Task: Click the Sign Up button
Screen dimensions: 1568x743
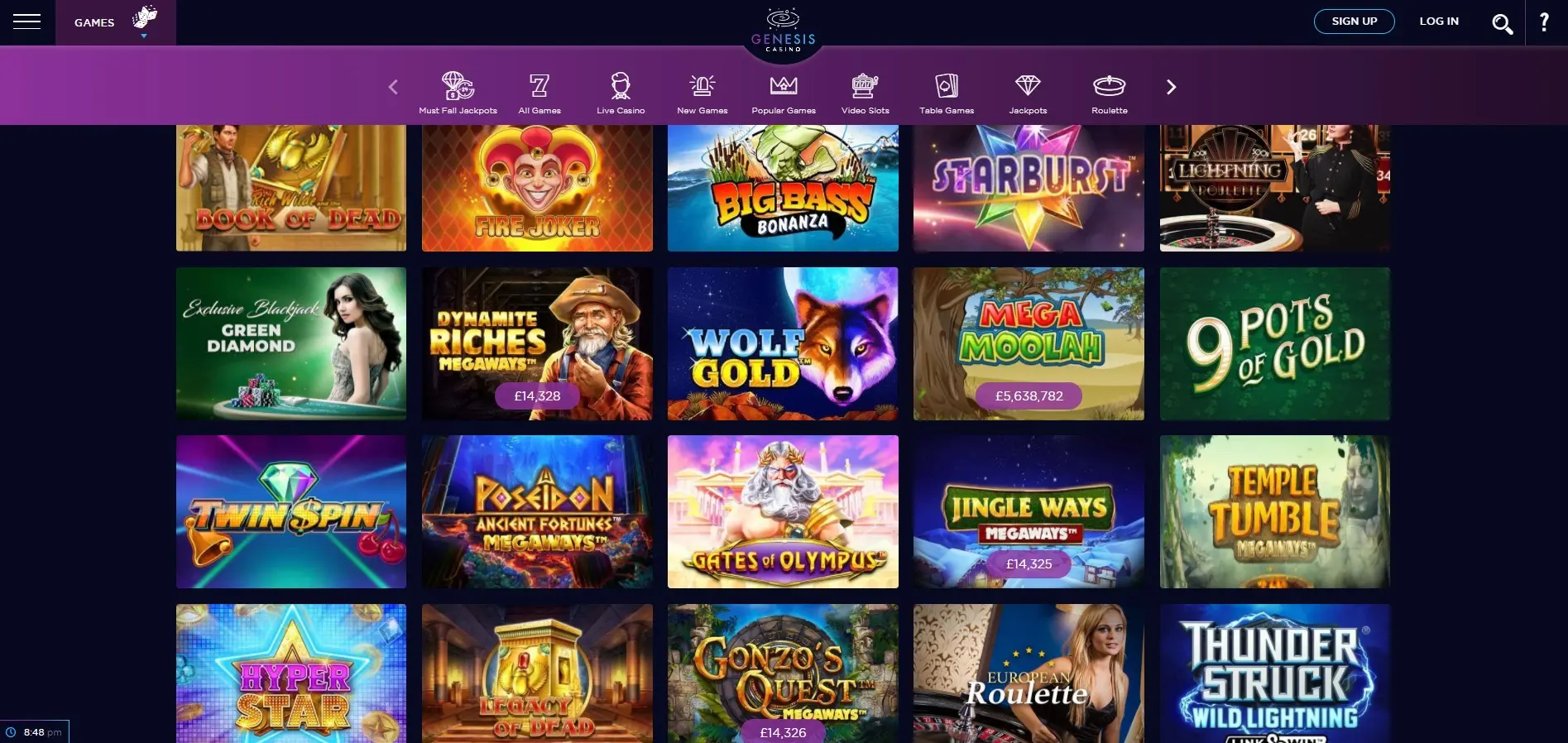Action: click(1355, 22)
